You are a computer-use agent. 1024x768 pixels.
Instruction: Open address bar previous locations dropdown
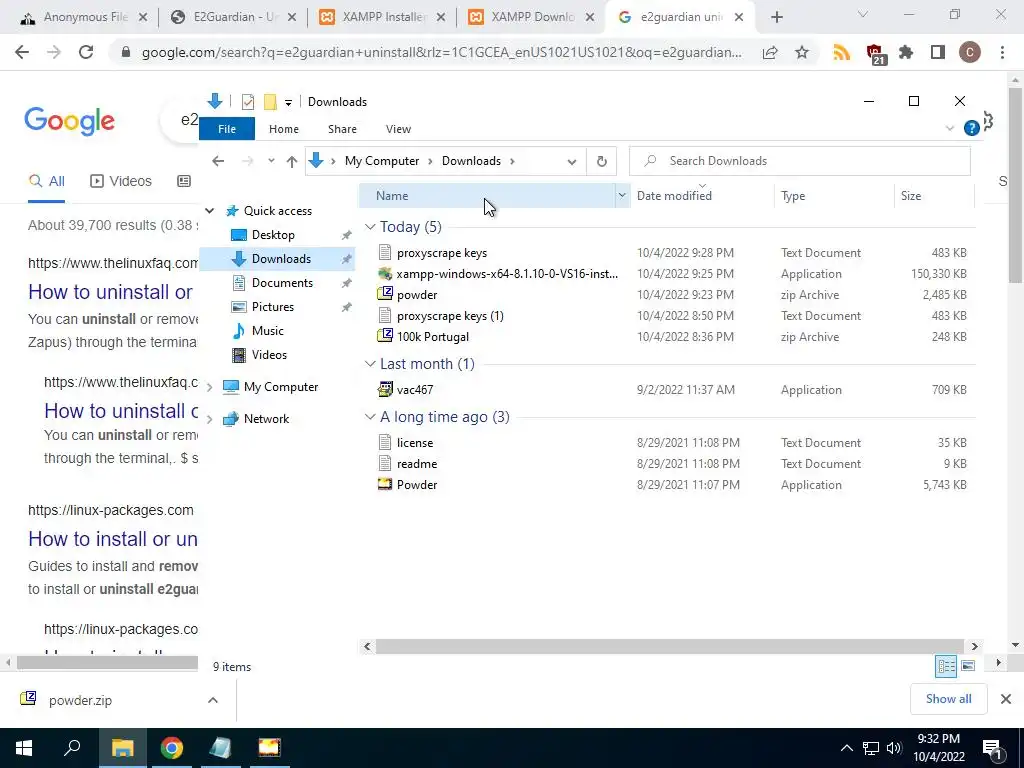tap(571, 161)
